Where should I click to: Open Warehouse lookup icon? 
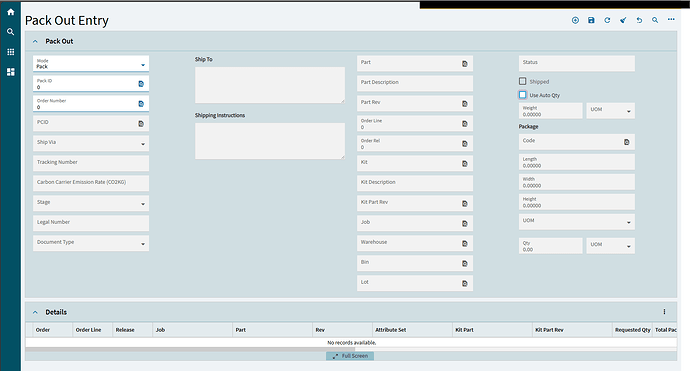click(x=465, y=244)
